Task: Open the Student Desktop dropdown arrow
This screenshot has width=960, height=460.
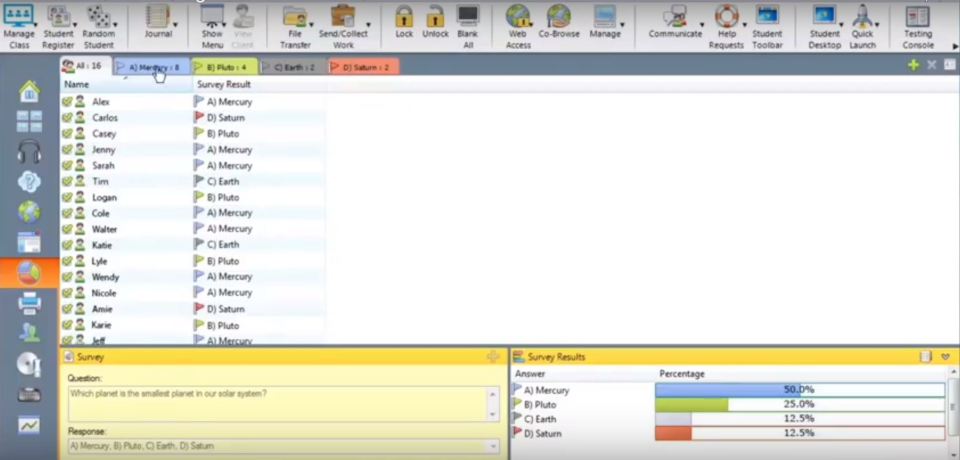Action: tap(841, 25)
